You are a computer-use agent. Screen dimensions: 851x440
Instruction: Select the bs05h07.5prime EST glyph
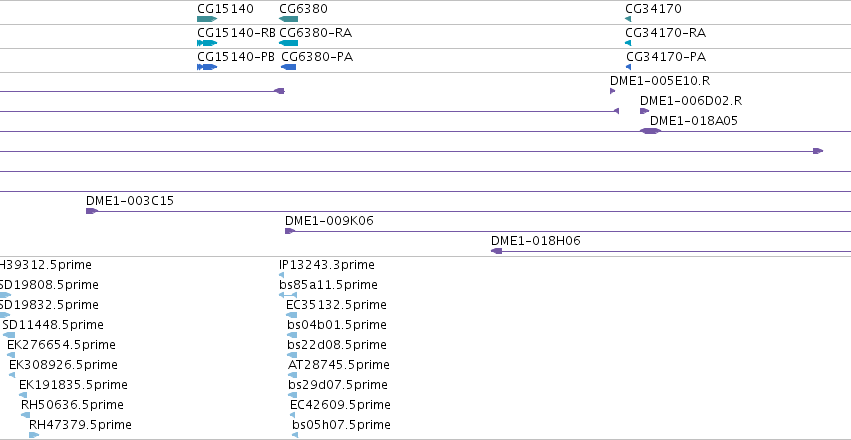295,435
